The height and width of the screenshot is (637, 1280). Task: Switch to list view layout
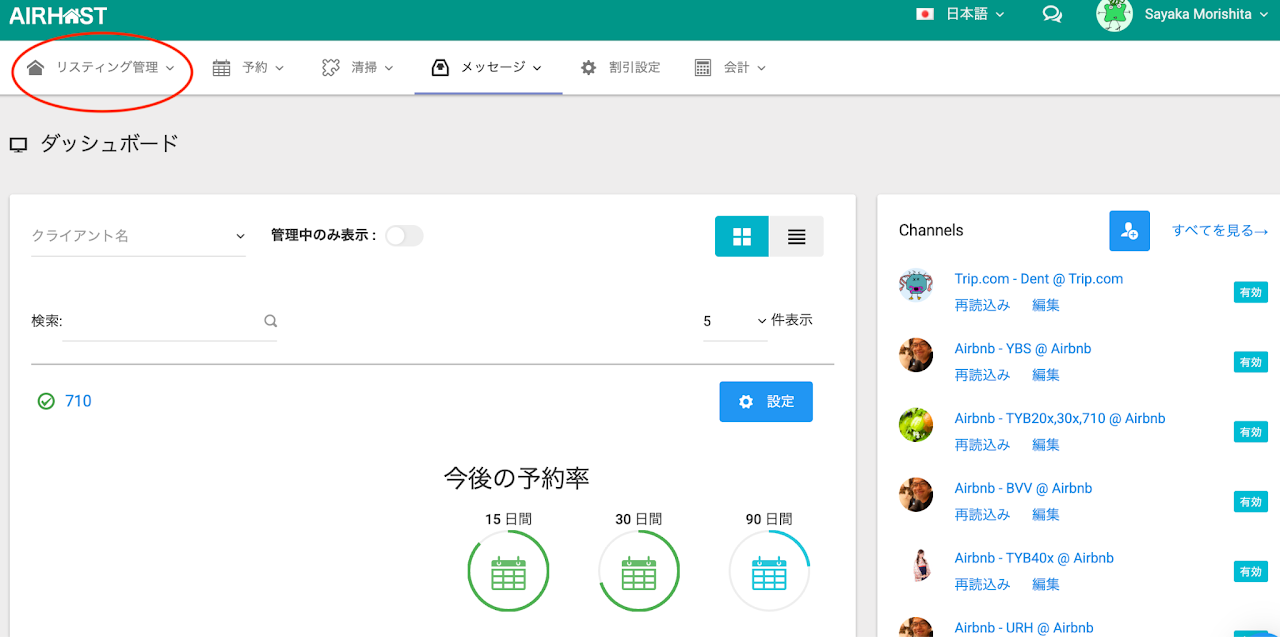(796, 236)
